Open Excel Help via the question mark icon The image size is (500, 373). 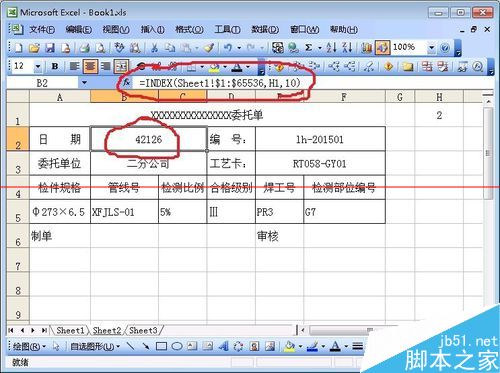[x=445, y=48]
